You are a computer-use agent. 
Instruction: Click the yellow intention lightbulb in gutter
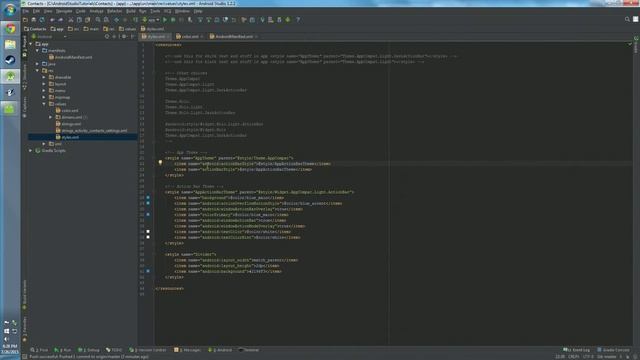[x=160, y=163]
